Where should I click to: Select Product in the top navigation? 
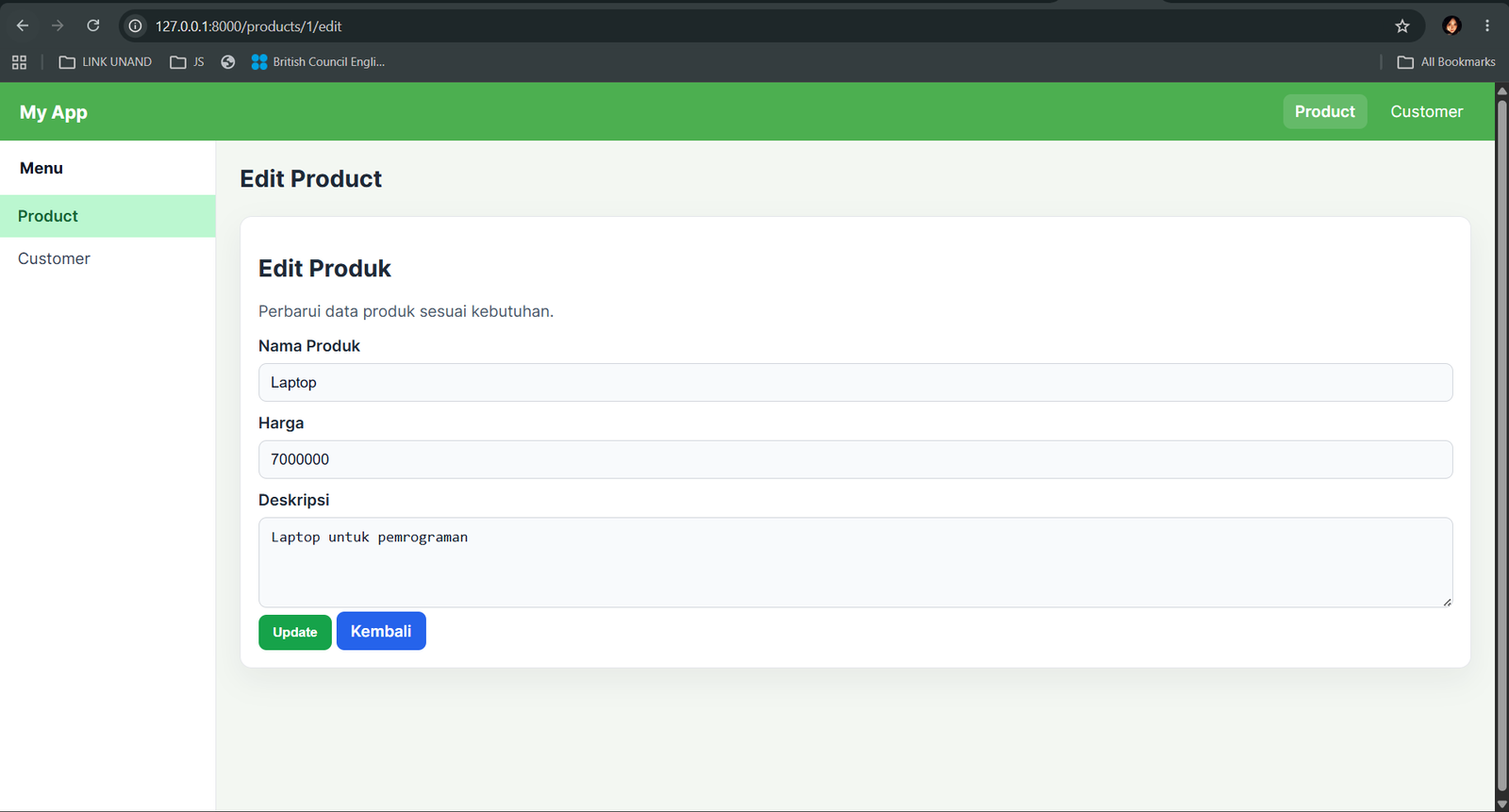tap(1325, 111)
